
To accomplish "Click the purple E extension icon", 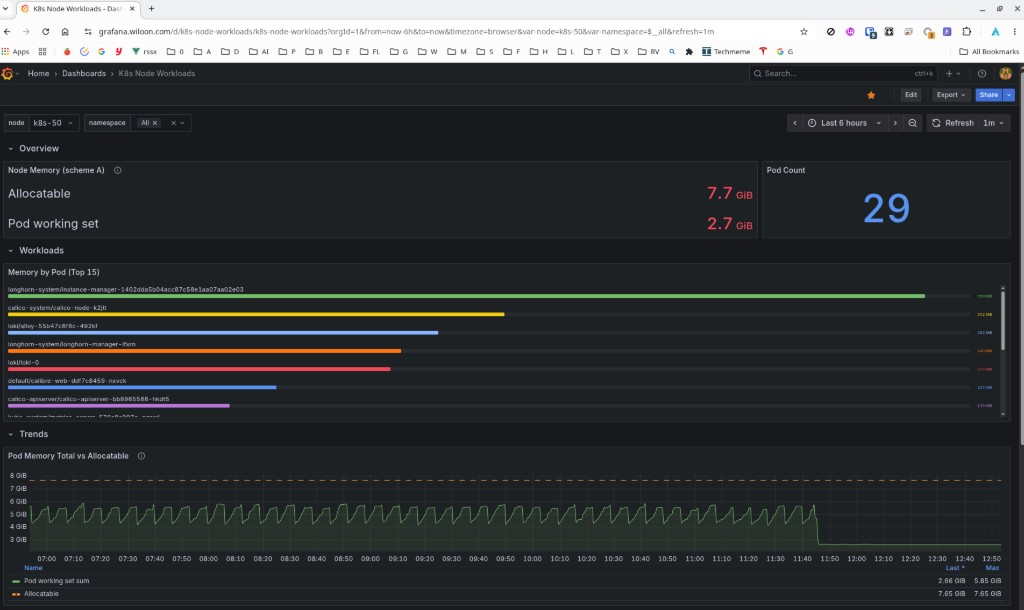I will coord(947,31).
